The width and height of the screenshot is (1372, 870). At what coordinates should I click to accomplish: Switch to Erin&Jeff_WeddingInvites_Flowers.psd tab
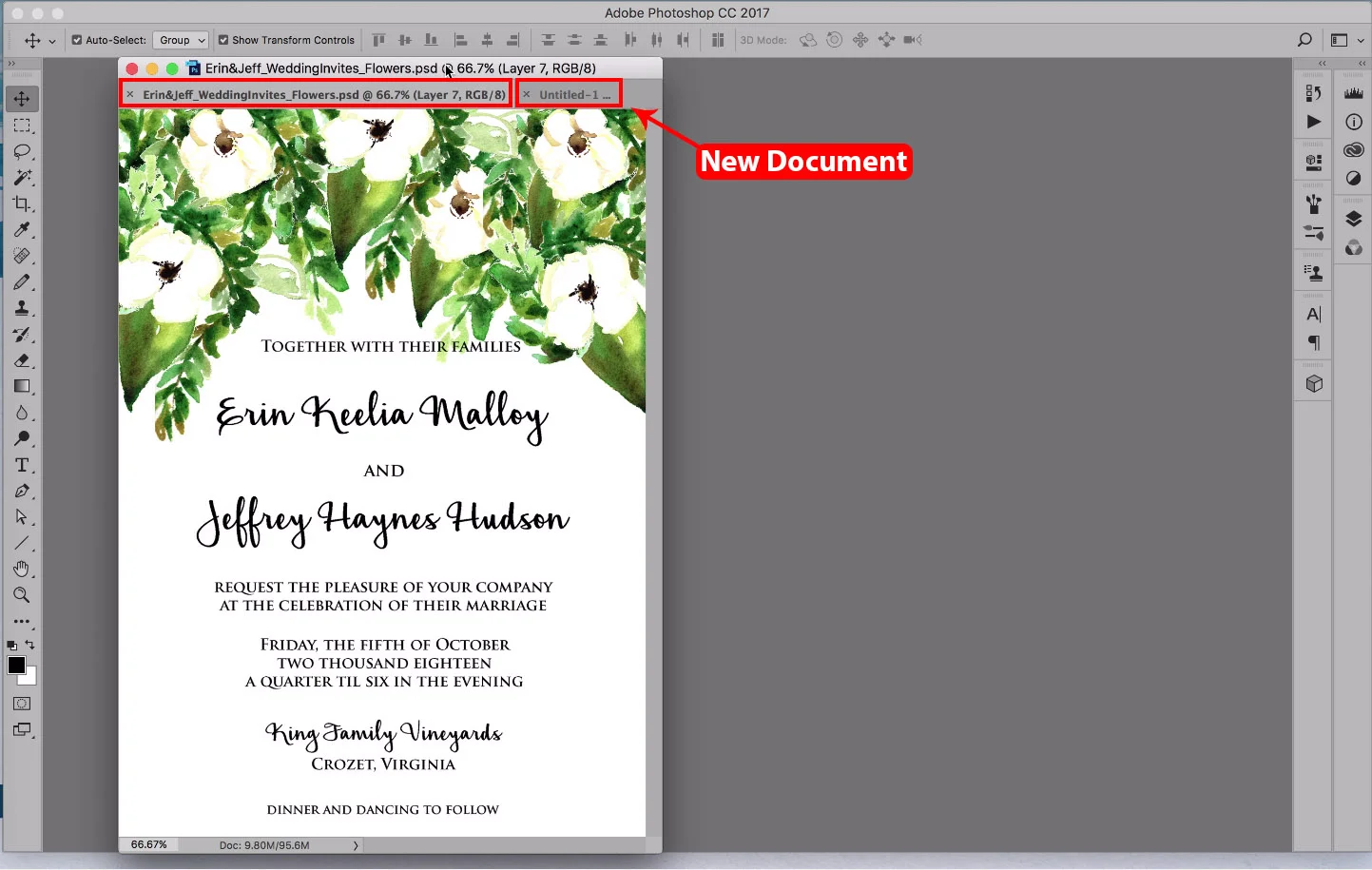(324, 94)
